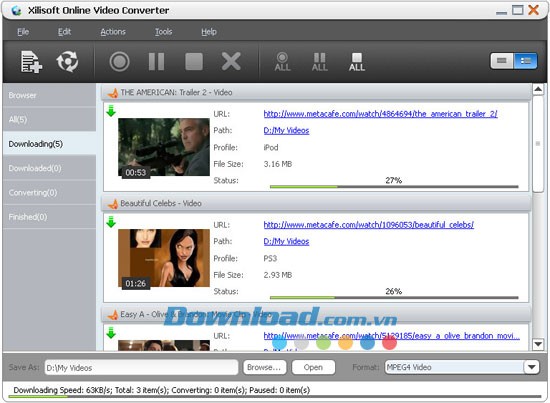Open the File menu
The height and width of the screenshot is (403, 550).
click(23, 32)
